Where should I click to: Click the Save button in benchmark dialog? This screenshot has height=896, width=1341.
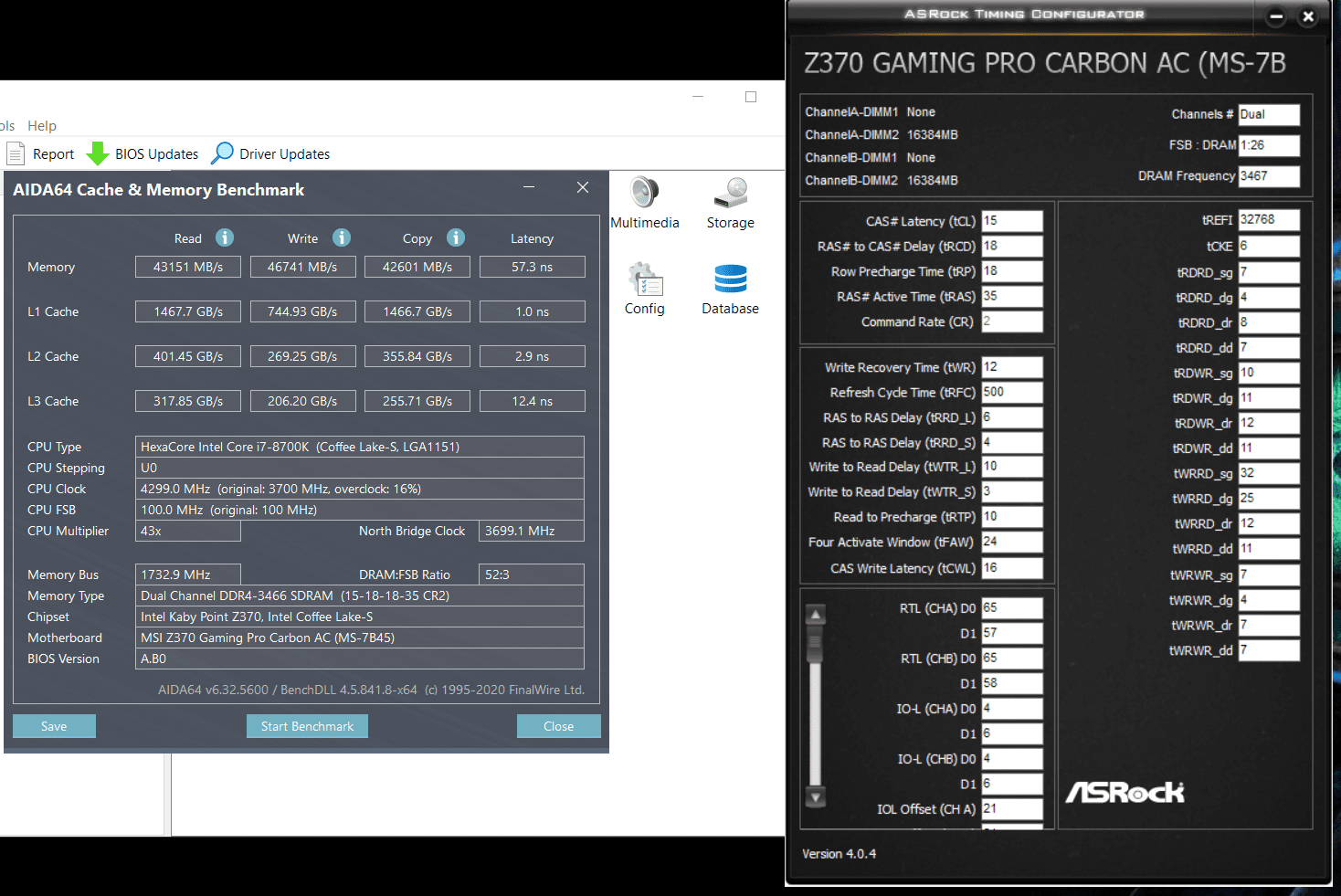(x=54, y=726)
